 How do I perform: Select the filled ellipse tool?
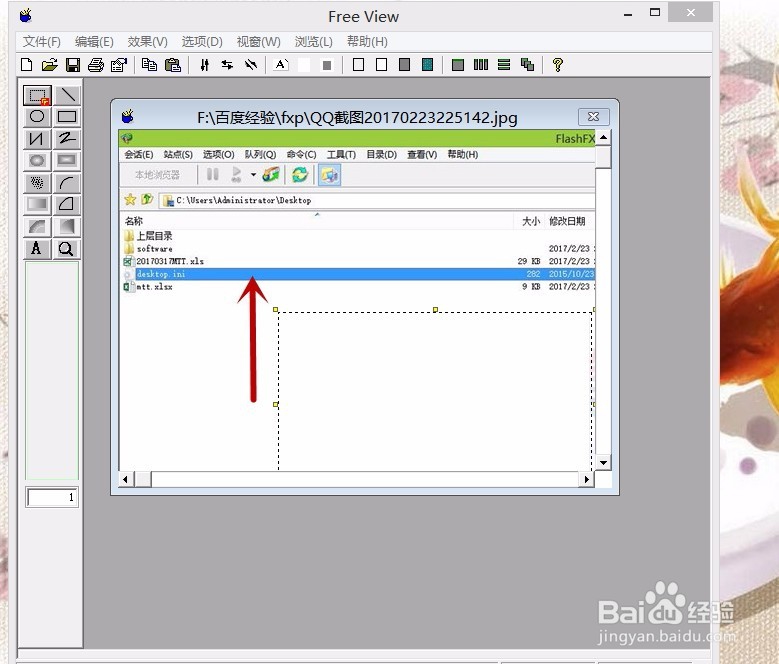click(x=37, y=160)
